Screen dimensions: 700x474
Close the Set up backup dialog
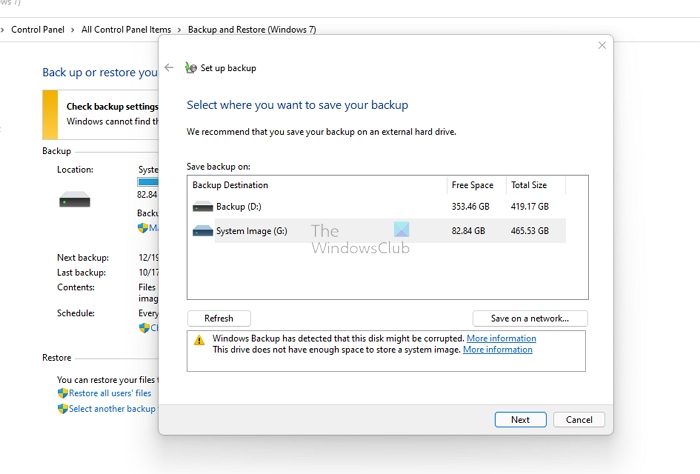point(602,45)
